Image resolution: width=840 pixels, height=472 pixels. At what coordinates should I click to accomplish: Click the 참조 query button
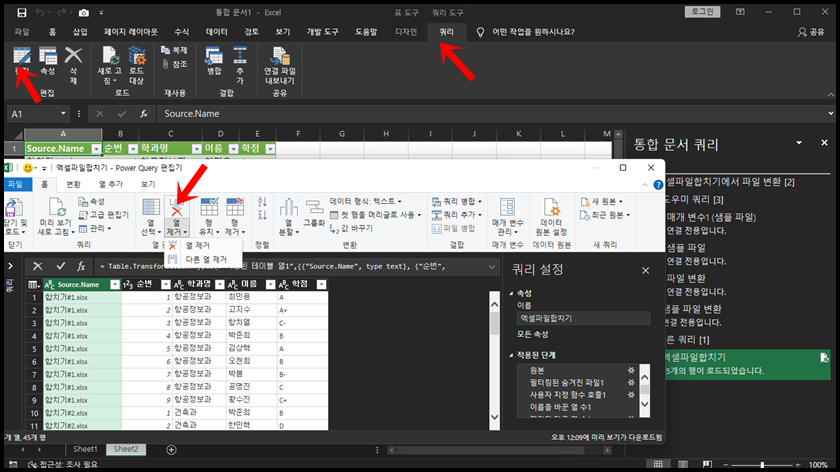(x=174, y=64)
